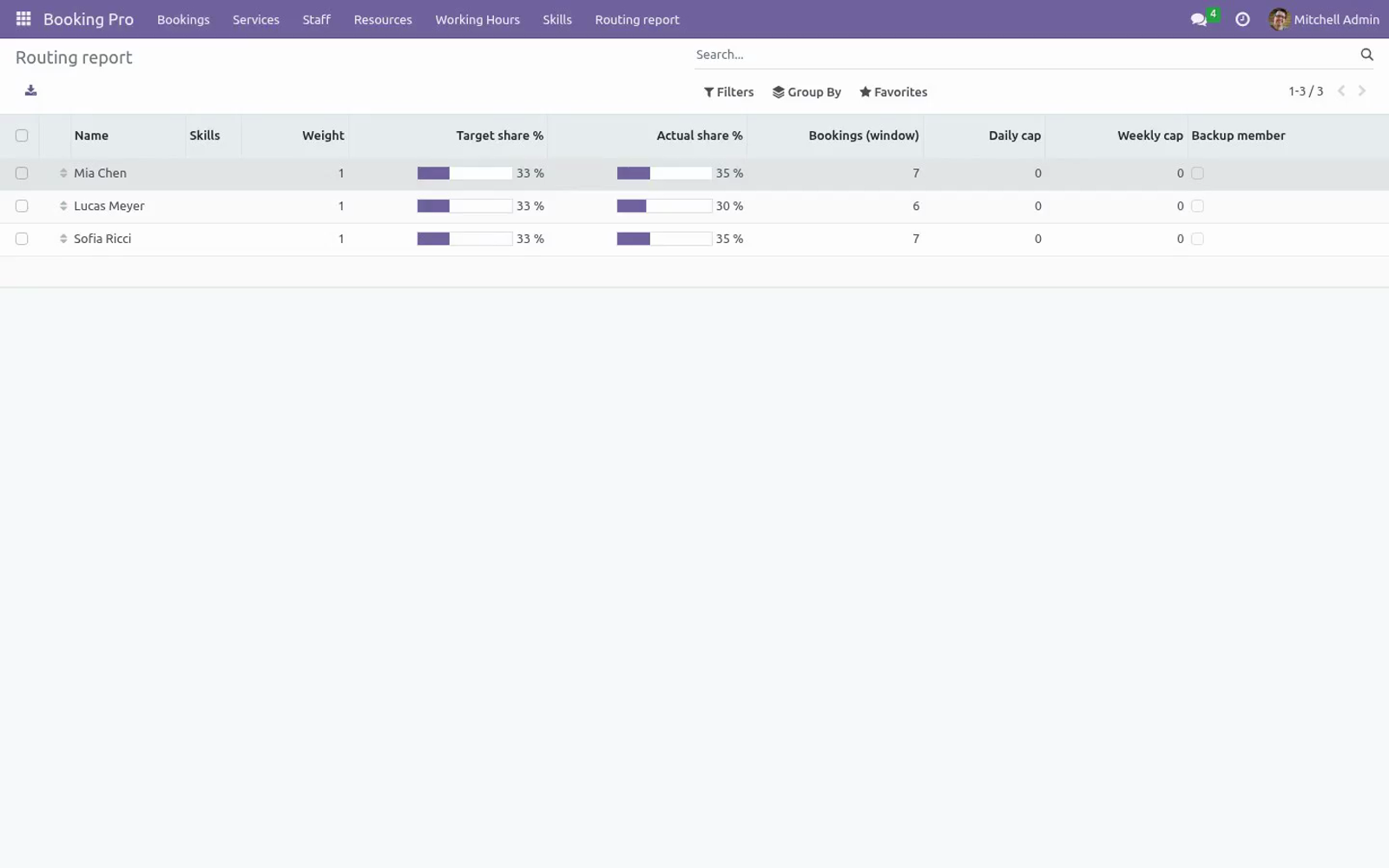
Task: Open the Routing report menu
Action: click(x=637, y=19)
